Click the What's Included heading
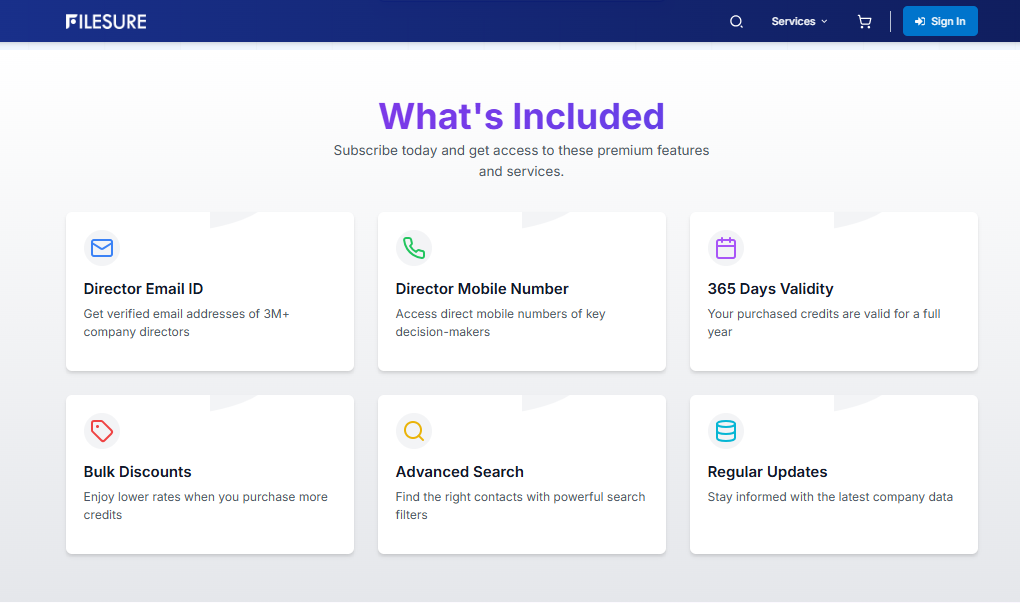The image size is (1020, 603). pos(521,116)
